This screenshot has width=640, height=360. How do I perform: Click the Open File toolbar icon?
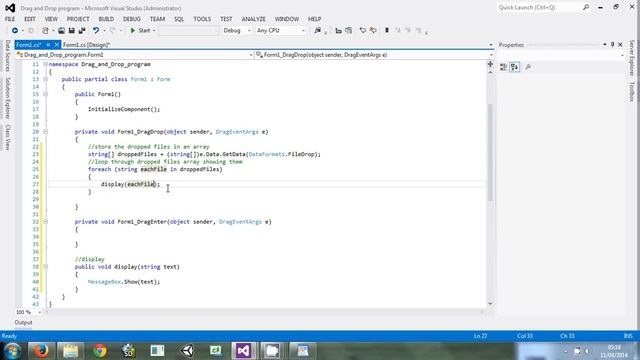point(61,31)
